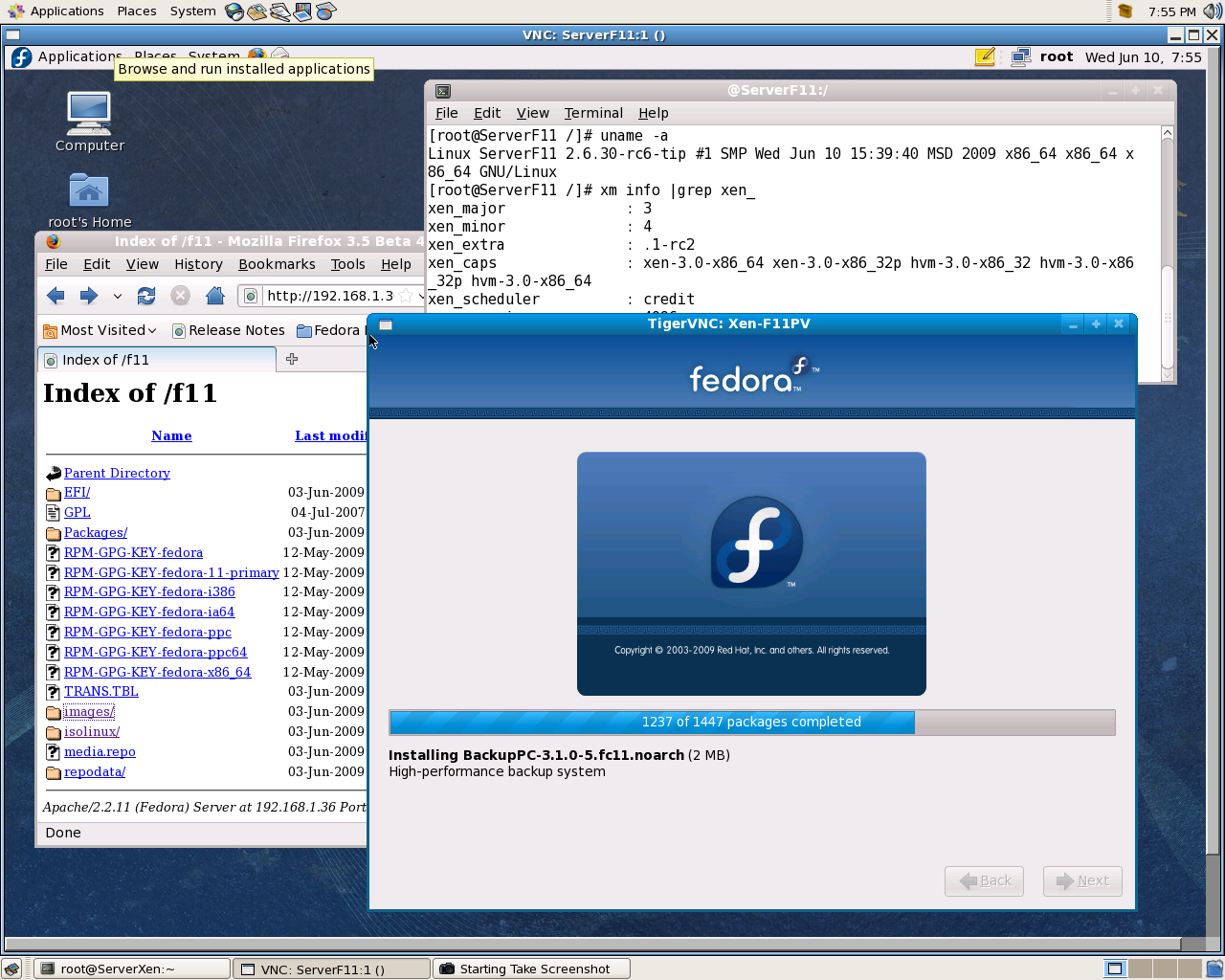This screenshot has width=1225, height=980.
Task: Open Firefox recent pages history dropdown arrow
Action: click(117, 297)
